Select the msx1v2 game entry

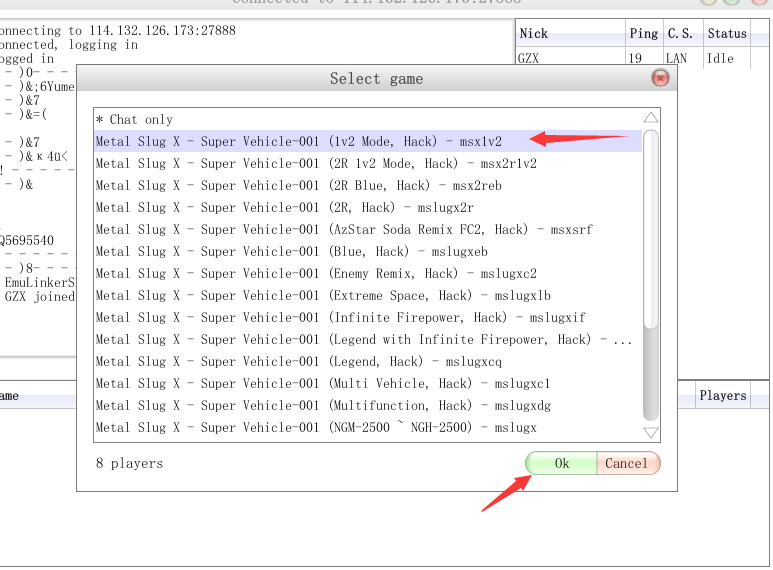[368, 142]
